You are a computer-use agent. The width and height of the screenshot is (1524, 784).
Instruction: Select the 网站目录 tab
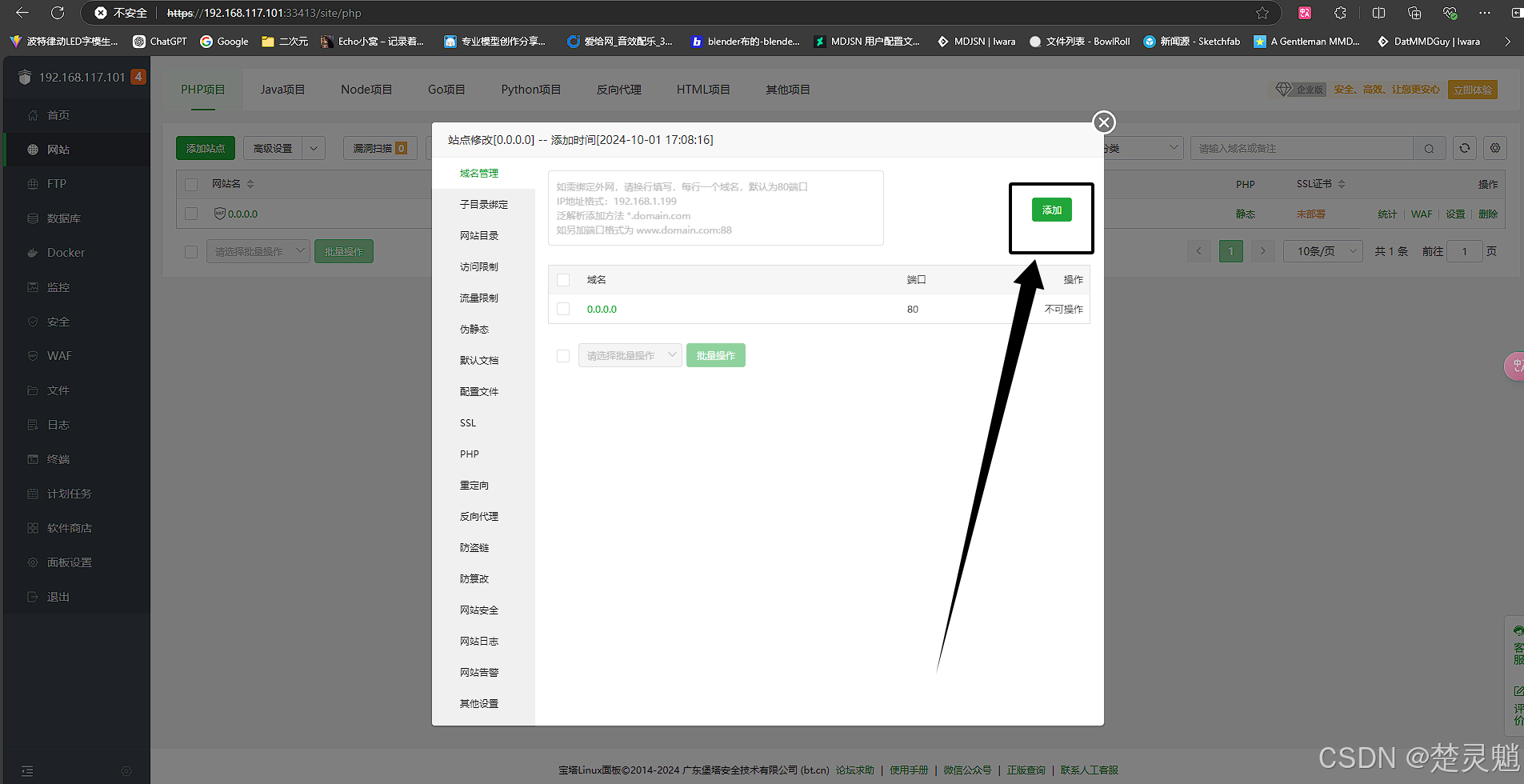pos(483,236)
